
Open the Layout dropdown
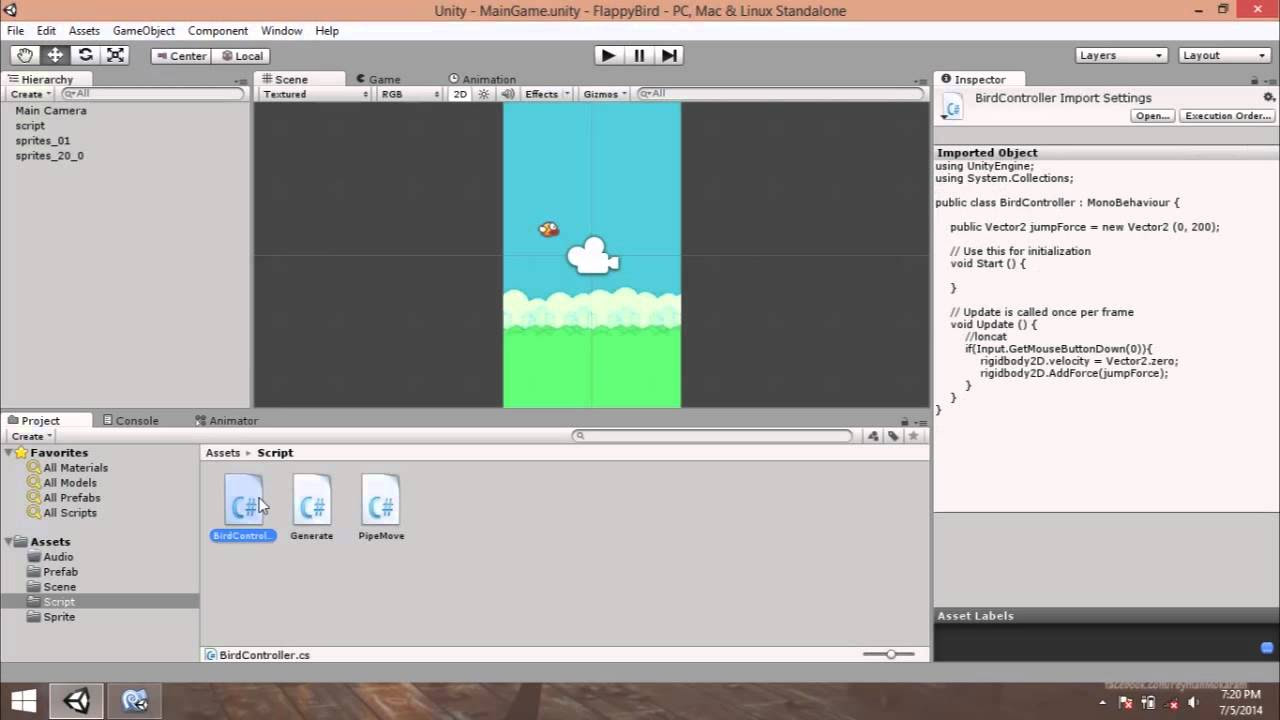[1224, 56]
